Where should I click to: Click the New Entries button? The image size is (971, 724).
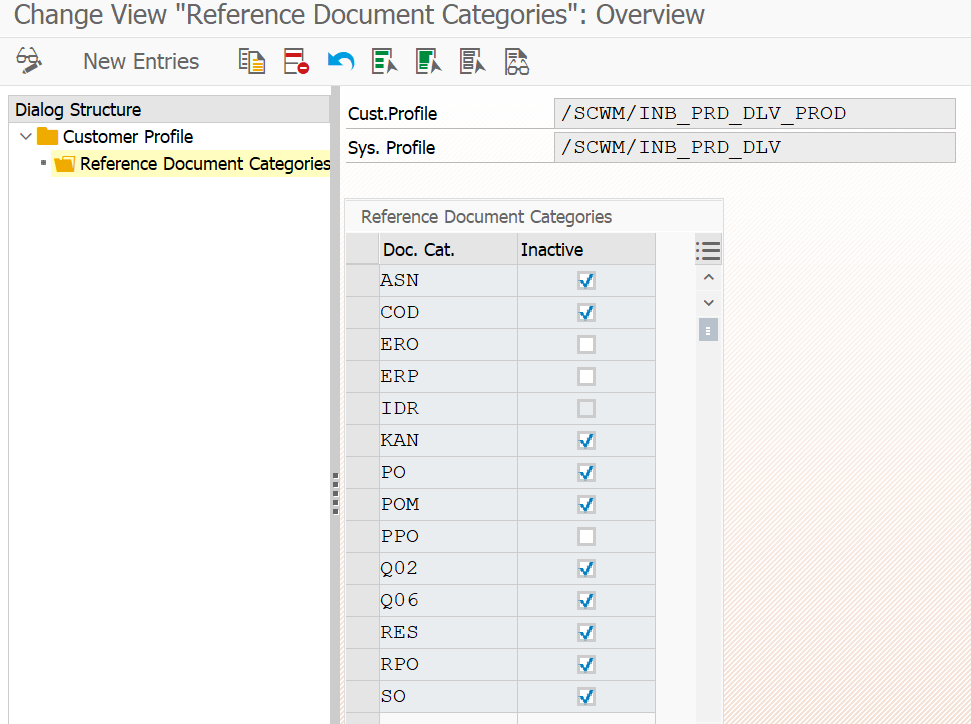tap(141, 61)
